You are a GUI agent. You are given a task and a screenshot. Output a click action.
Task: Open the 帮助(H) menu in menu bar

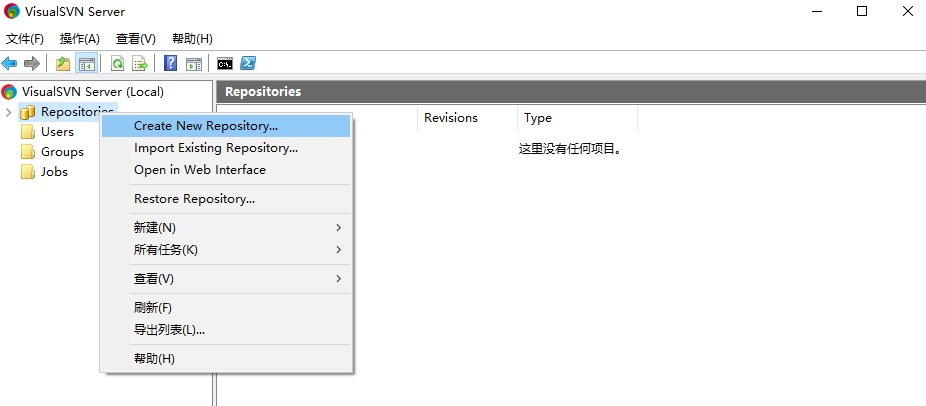193,39
